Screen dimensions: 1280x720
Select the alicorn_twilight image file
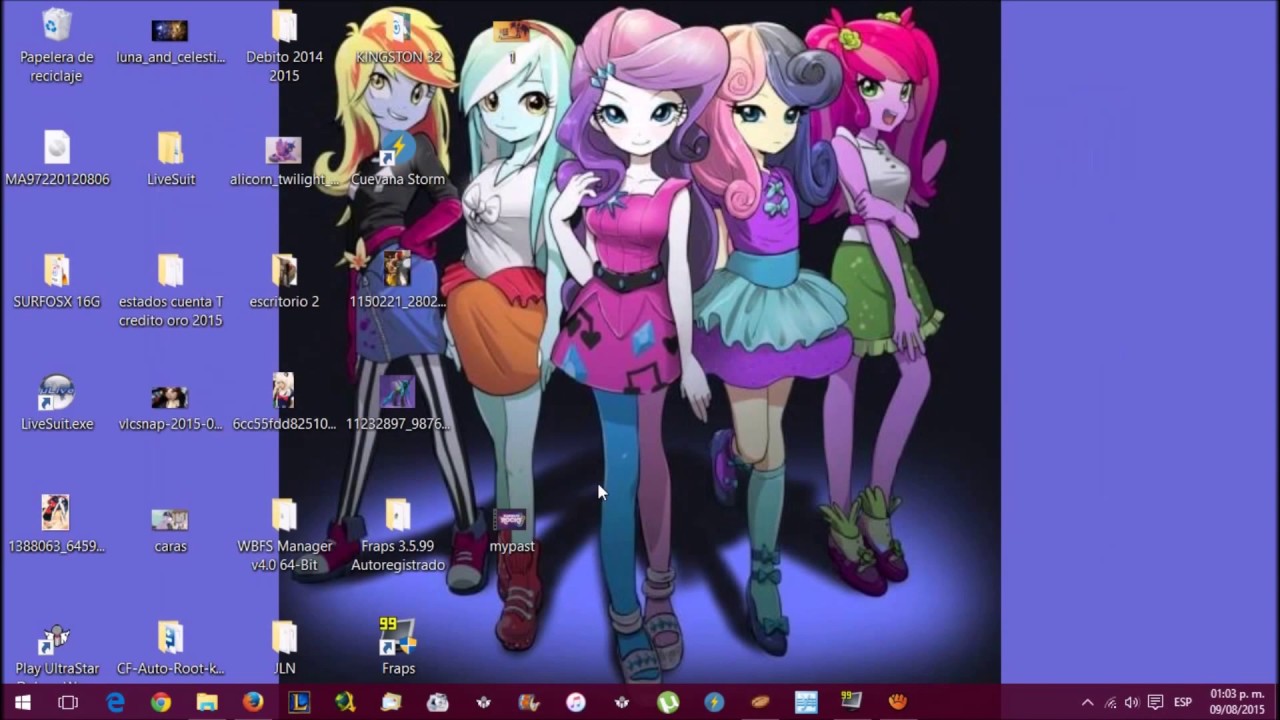pyautogui.click(x=284, y=160)
